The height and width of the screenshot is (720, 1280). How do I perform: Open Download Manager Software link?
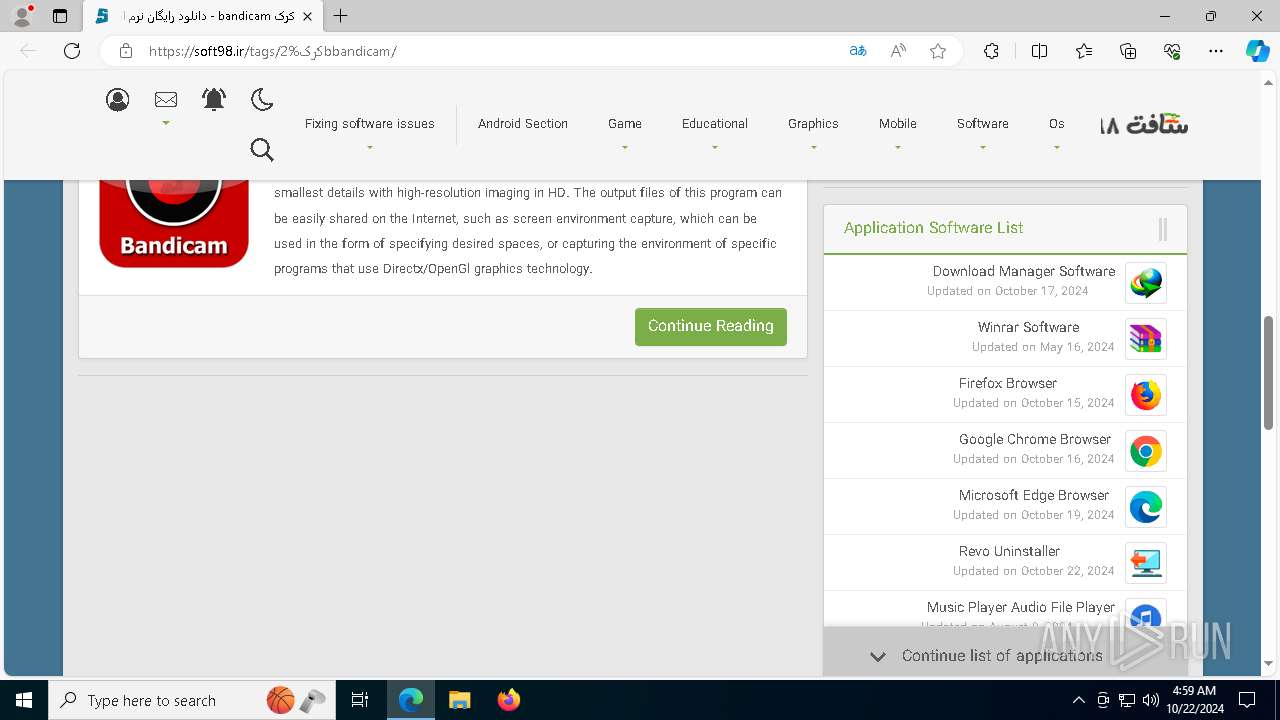pos(1024,271)
